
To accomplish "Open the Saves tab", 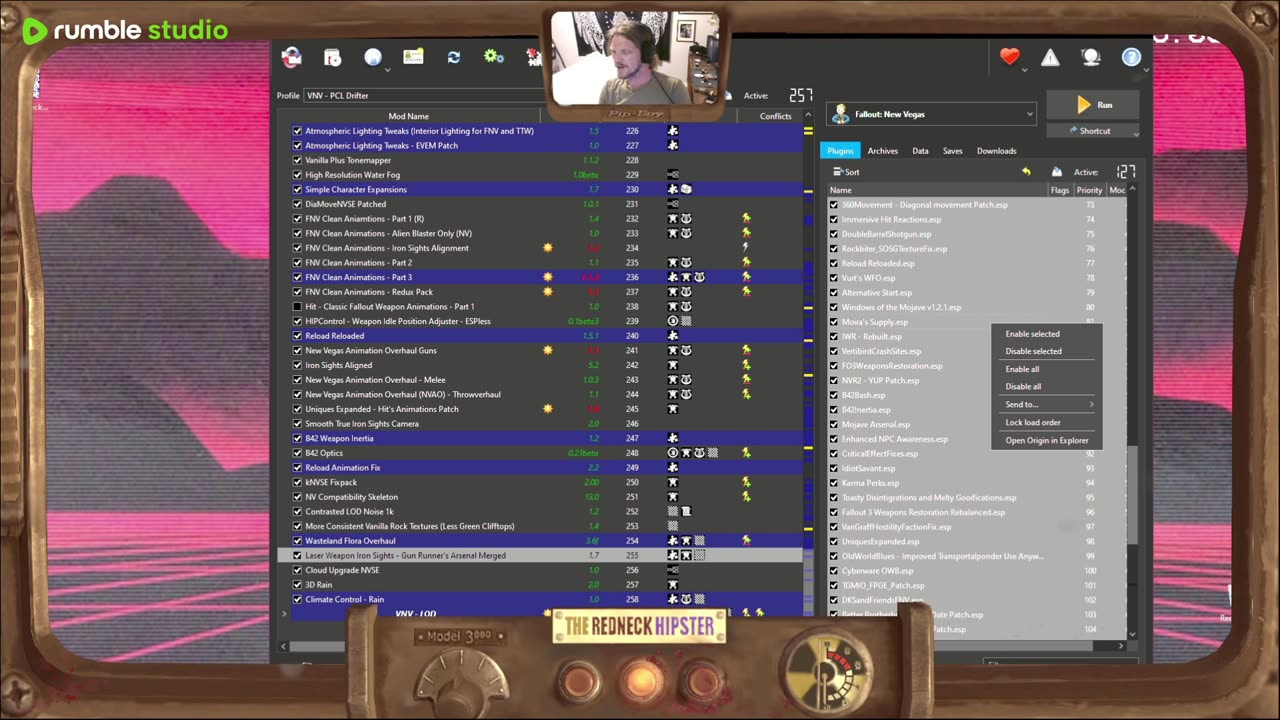I will coord(952,151).
